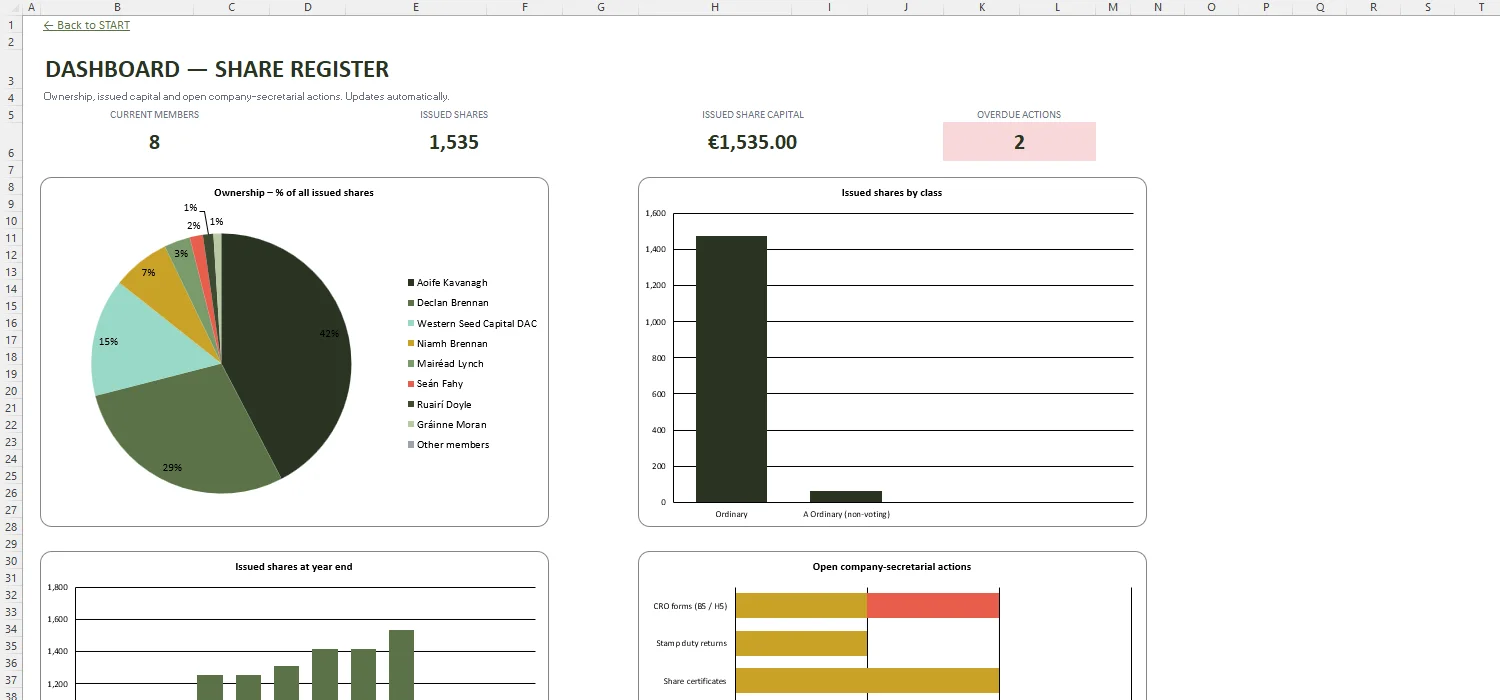The height and width of the screenshot is (700, 1500).
Task: Select the gold CRO forms bar segment
Action: click(x=801, y=605)
